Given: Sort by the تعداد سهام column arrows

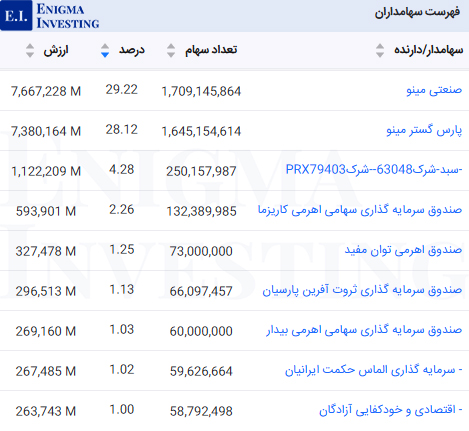Looking at the screenshot, I should coord(171,50).
